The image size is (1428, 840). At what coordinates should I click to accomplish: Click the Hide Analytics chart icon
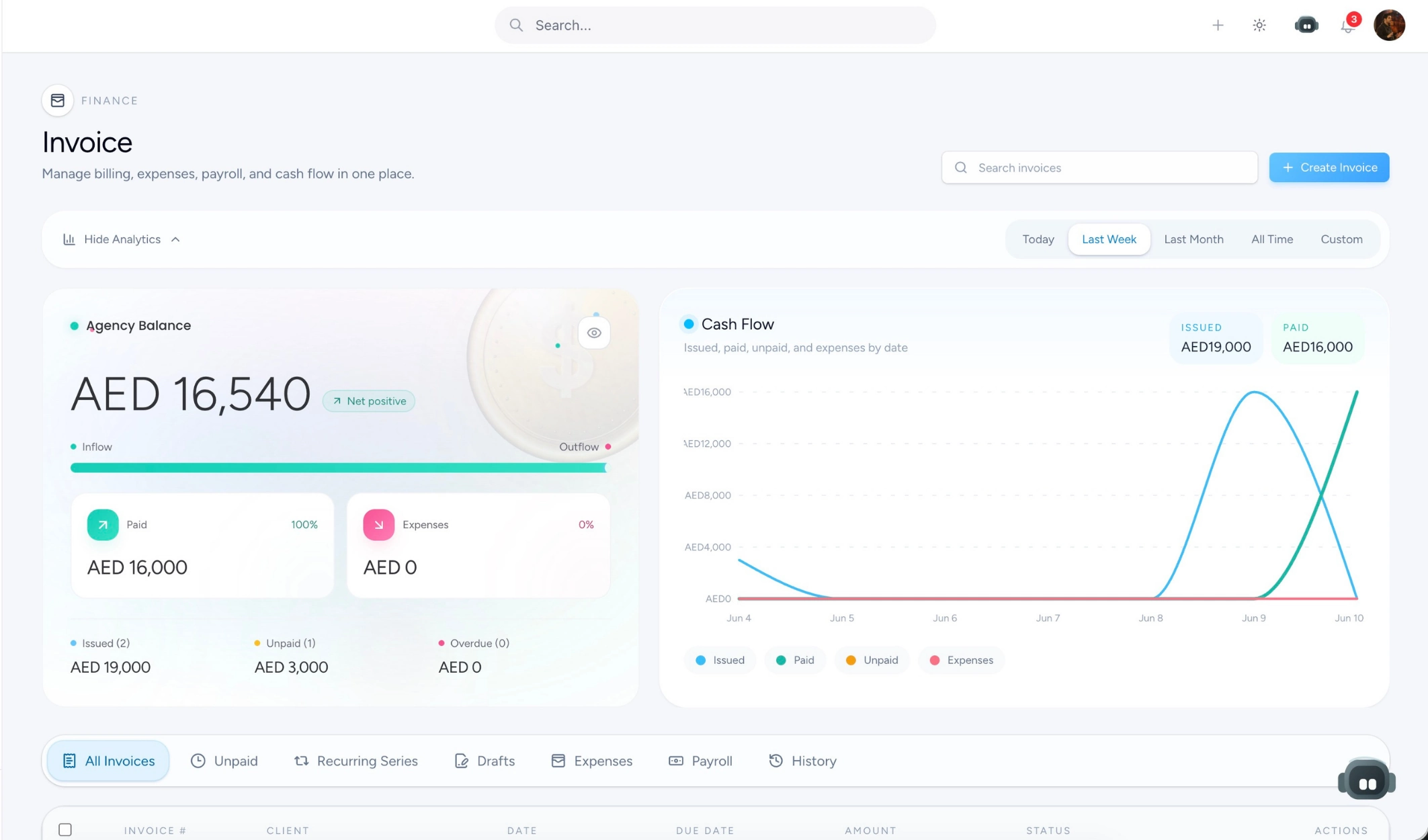(x=69, y=239)
